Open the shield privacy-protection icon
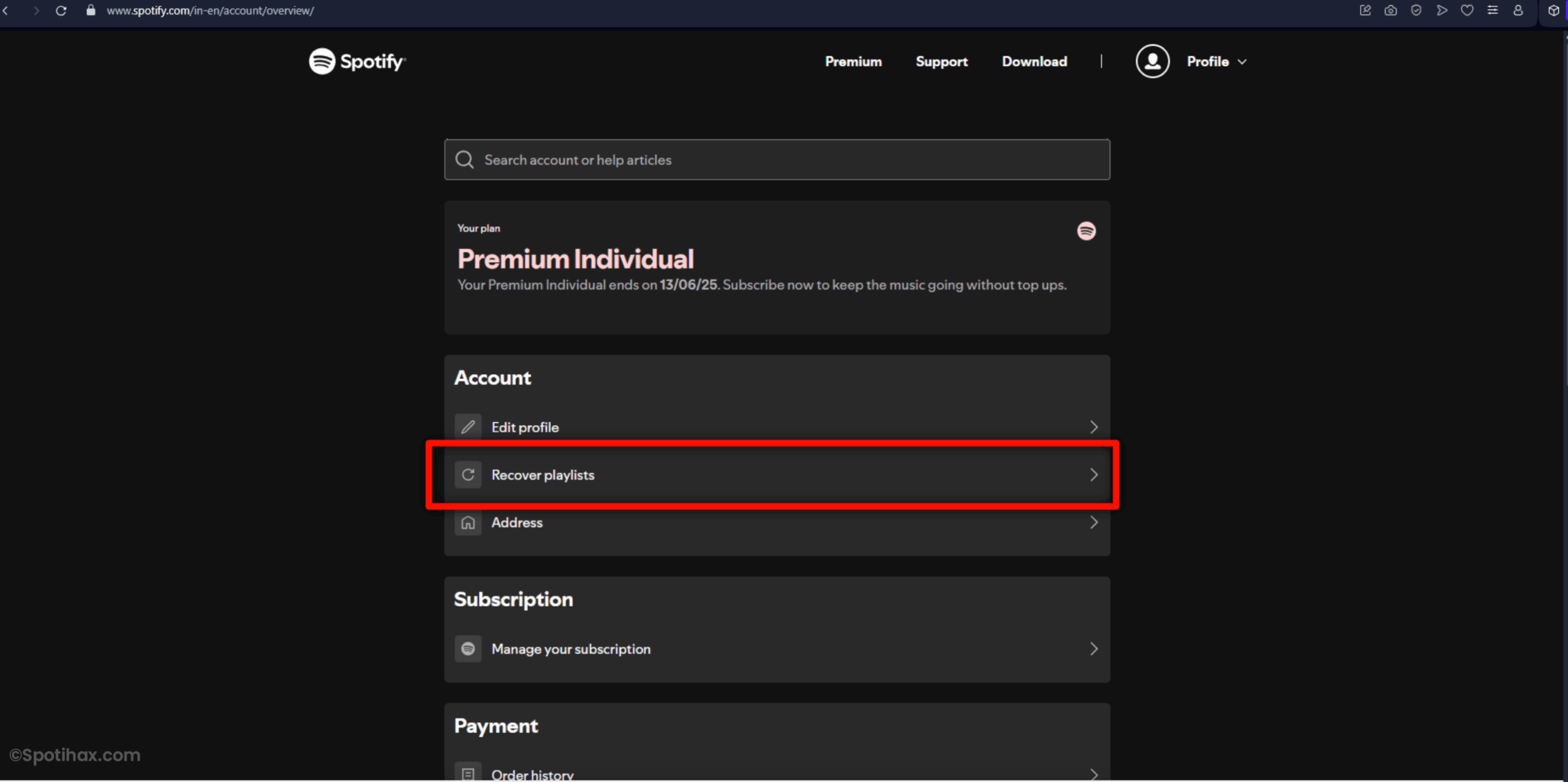1568x782 pixels. 1415,10
